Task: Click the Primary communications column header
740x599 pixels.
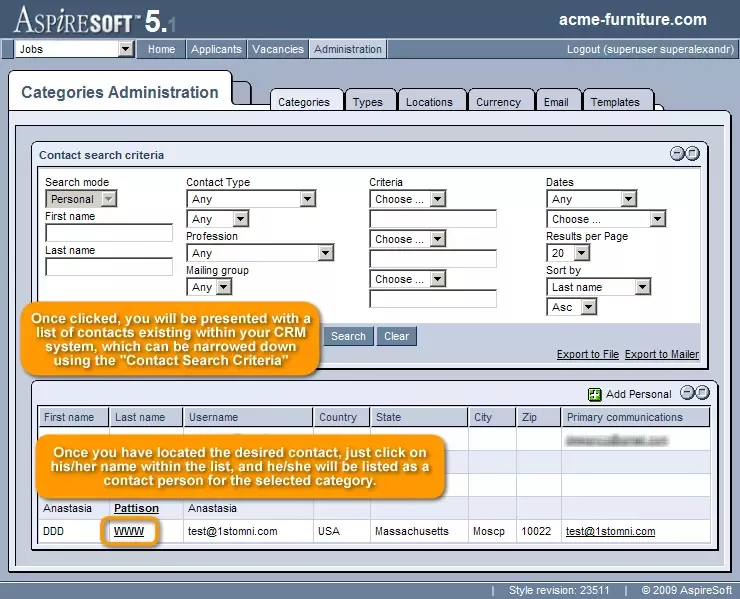Action: [x=636, y=417]
